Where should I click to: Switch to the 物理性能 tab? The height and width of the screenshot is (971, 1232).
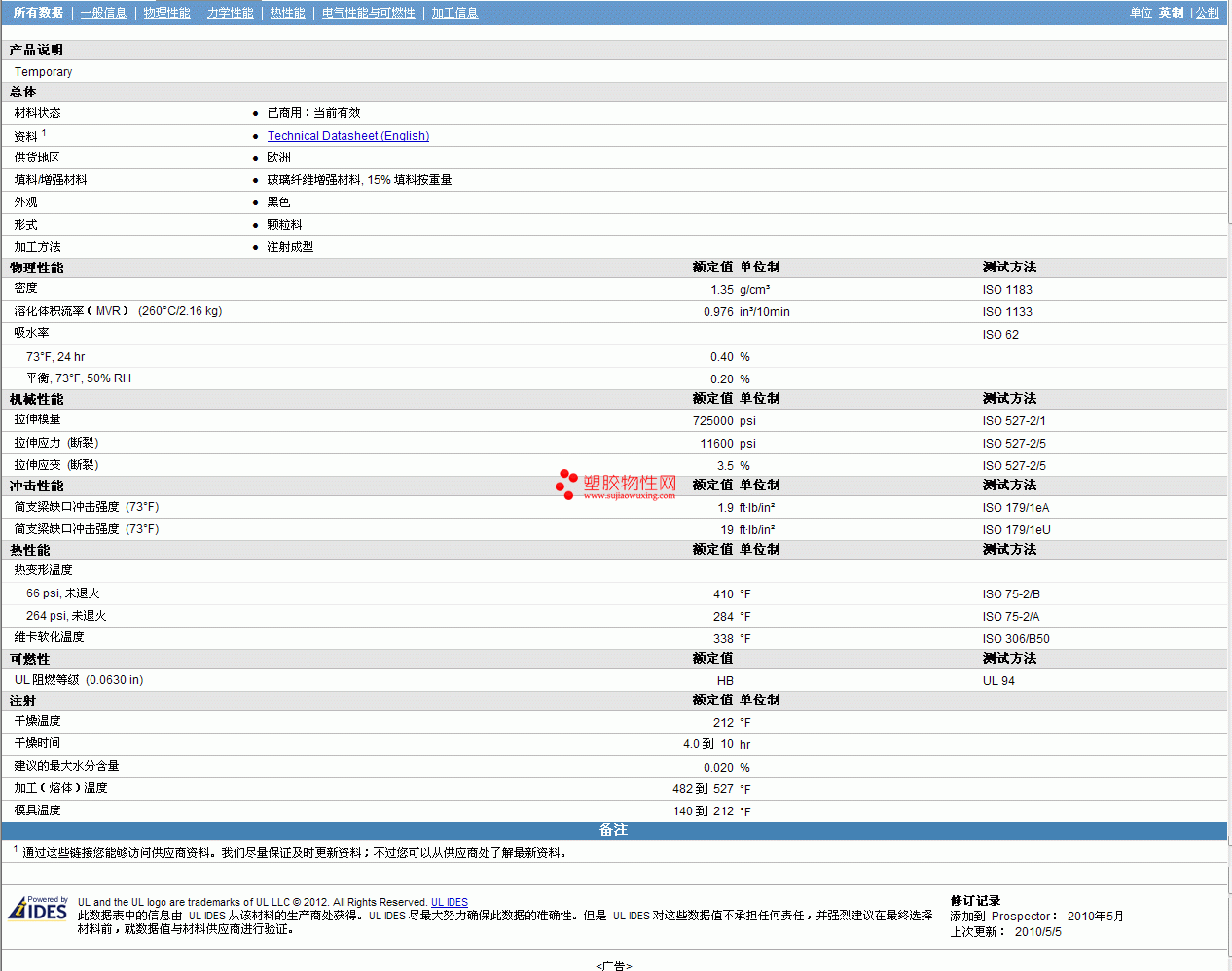[167, 13]
